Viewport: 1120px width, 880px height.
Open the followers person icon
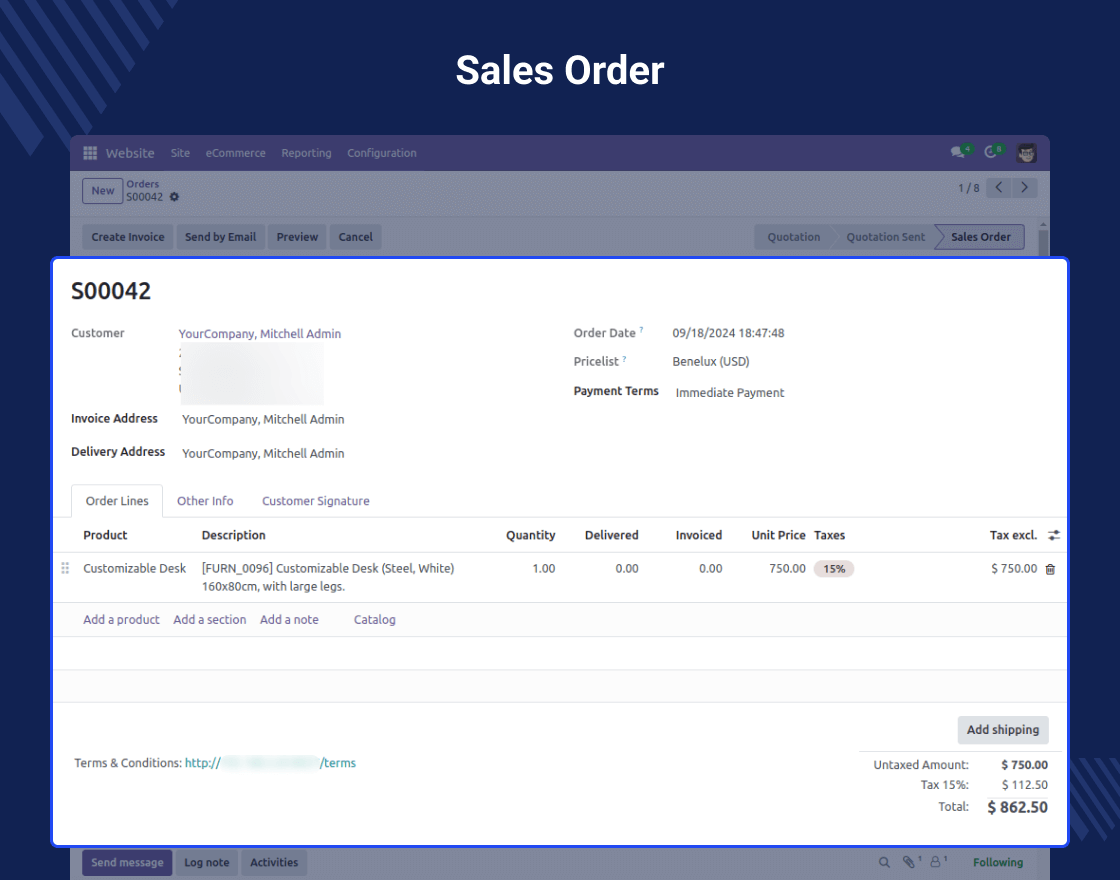click(x=936, y=862)
